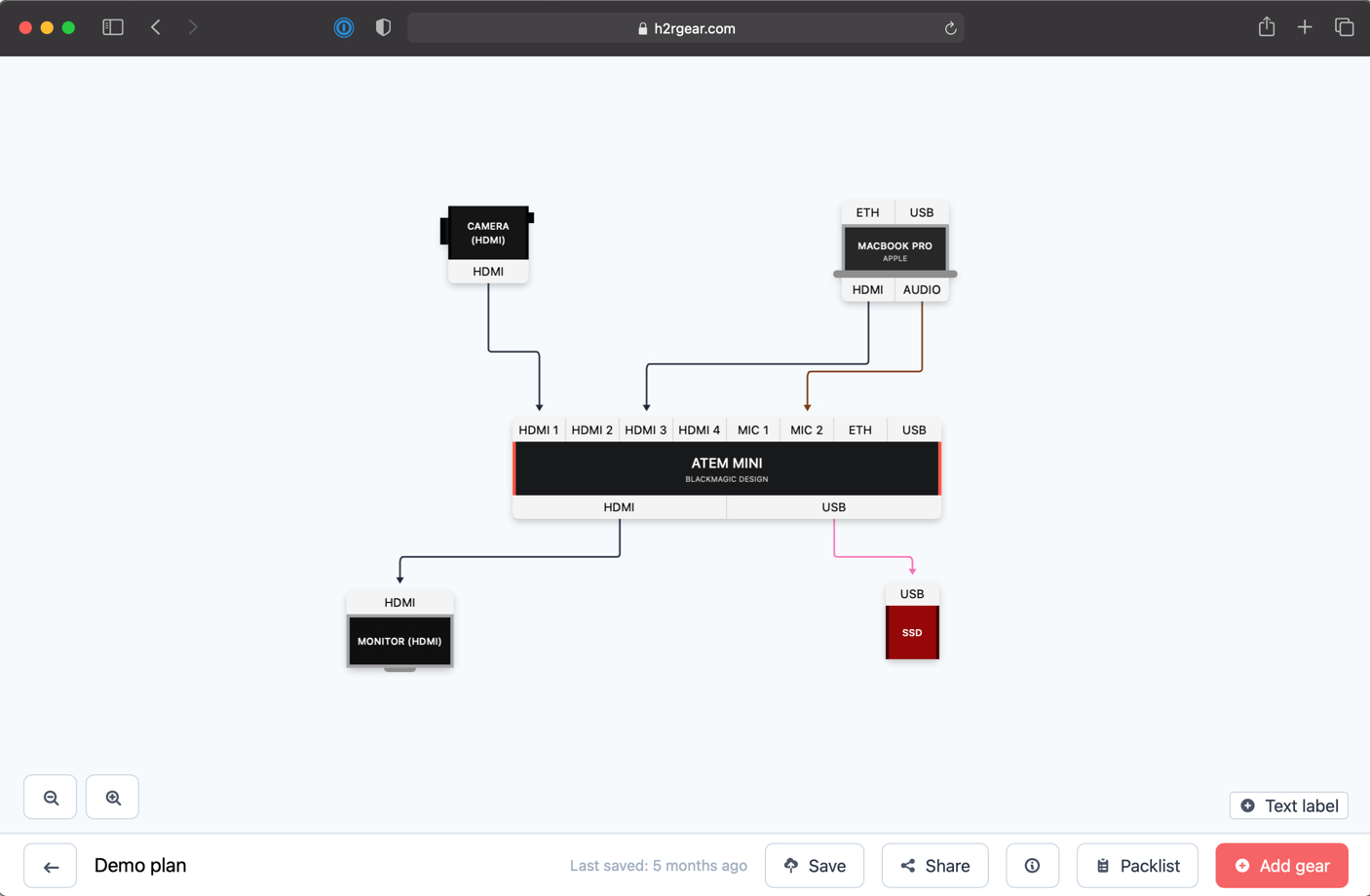
Task: Click the Safari forward arrow
Action: click(x=193, y=27)
